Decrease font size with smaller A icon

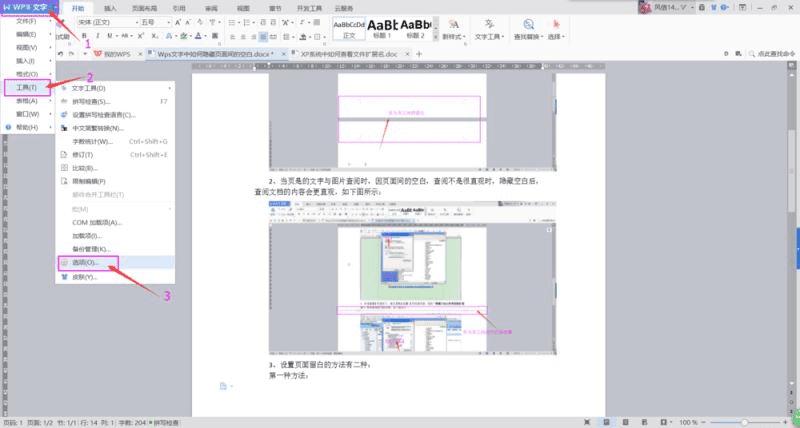click(x=188, y=22)
